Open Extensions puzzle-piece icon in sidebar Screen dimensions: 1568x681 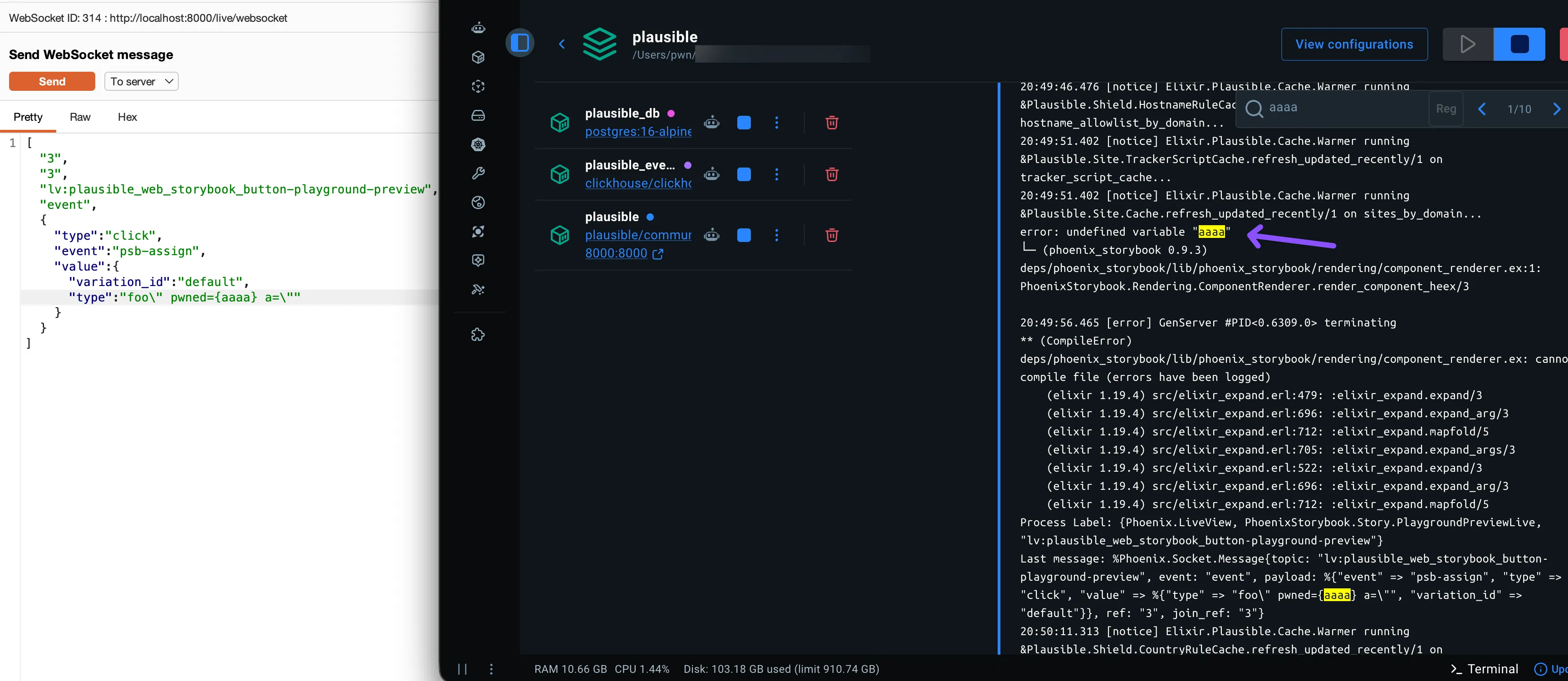click(x=479, y=335)
